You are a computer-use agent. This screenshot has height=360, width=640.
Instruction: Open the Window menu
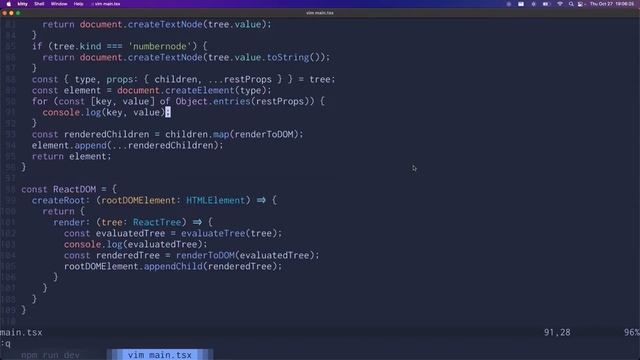click(59, 4)
